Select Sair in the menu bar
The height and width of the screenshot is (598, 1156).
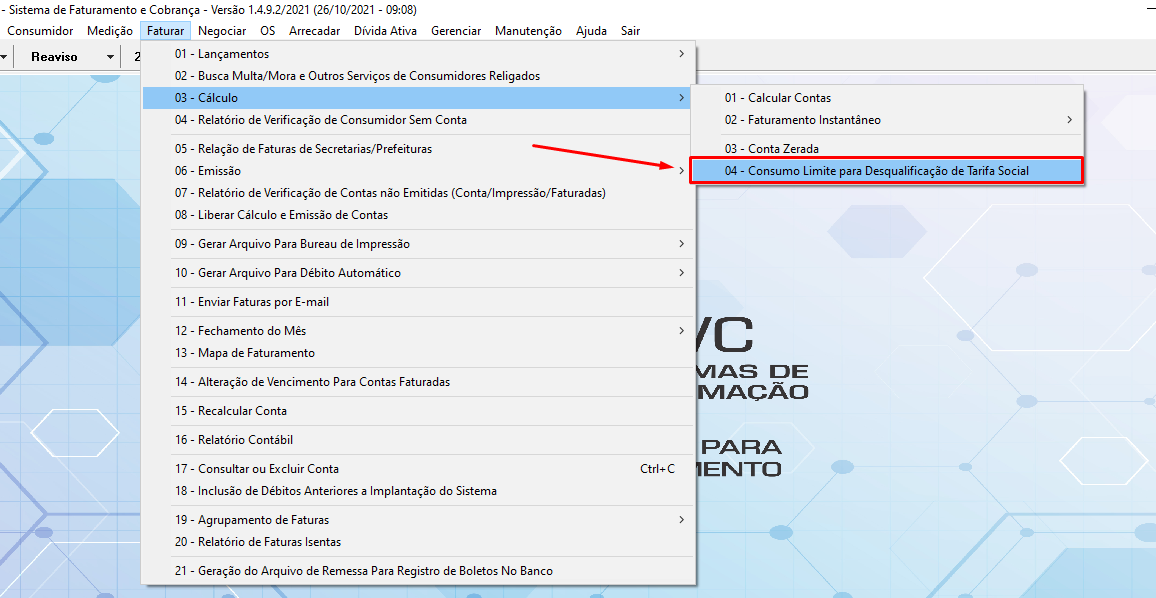click(x=630, y=31)
